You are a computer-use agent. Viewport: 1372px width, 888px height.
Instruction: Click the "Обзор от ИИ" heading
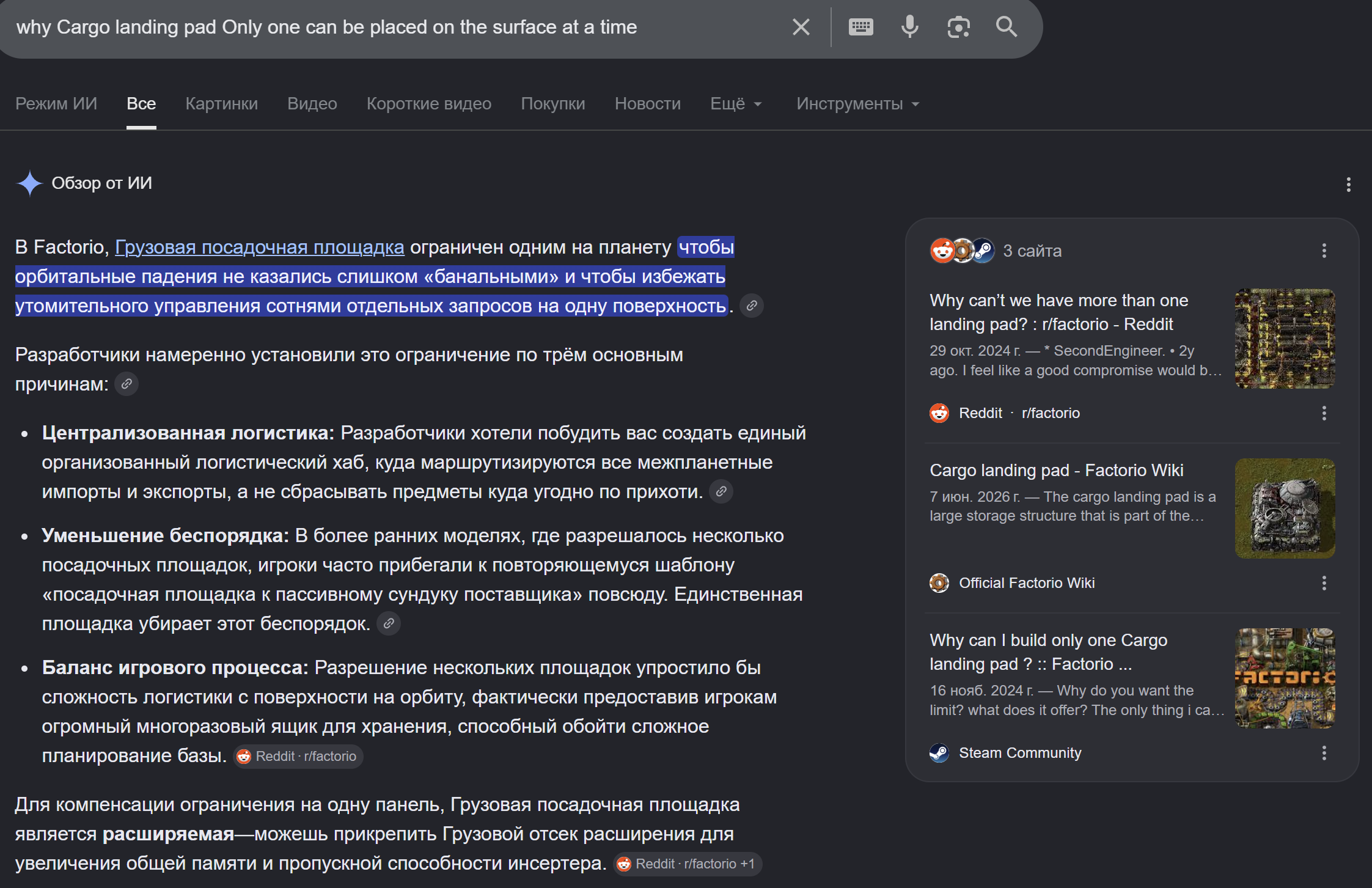(x=101, y=183)
